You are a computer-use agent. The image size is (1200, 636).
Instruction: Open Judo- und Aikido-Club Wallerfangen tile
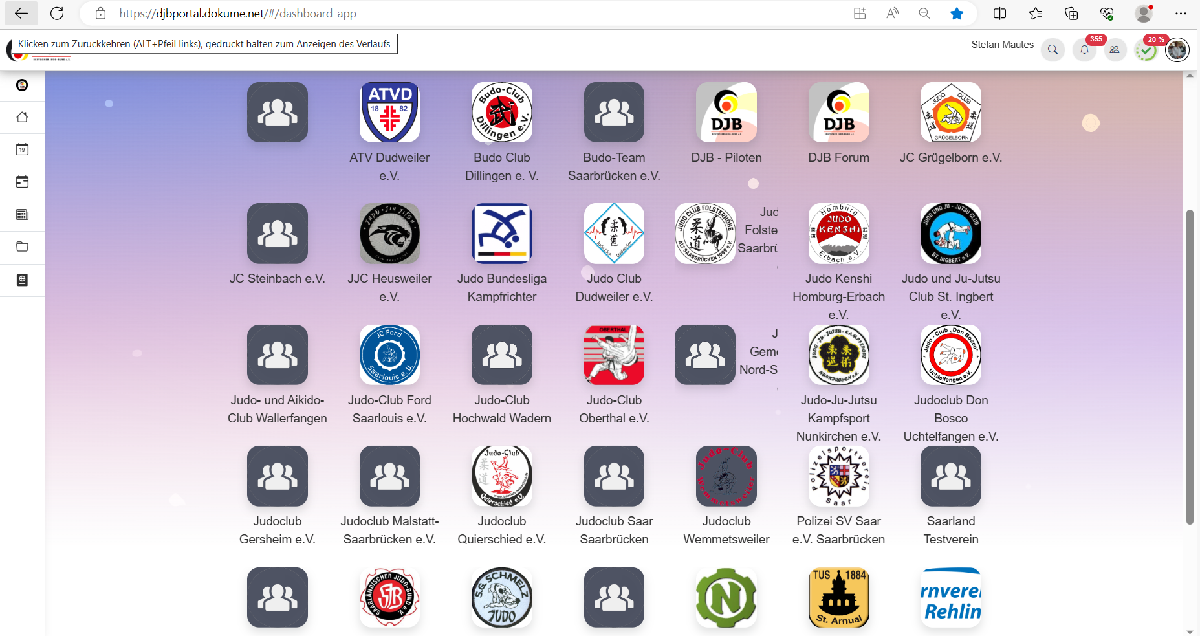[x=277, y=355]
